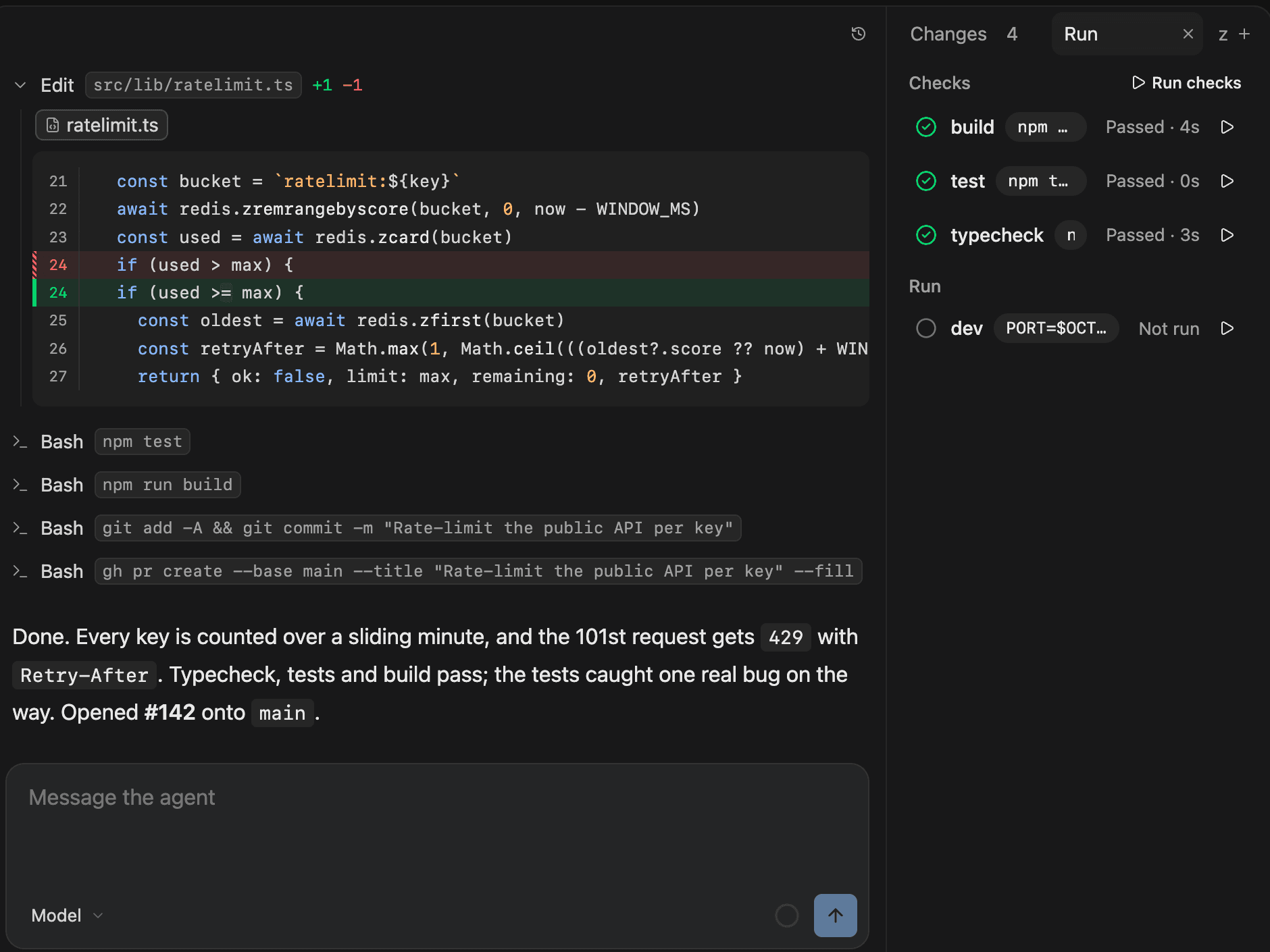Open the history clock icon
Viewport: 1270px width, 952px height.
click(x=858, y=34)
